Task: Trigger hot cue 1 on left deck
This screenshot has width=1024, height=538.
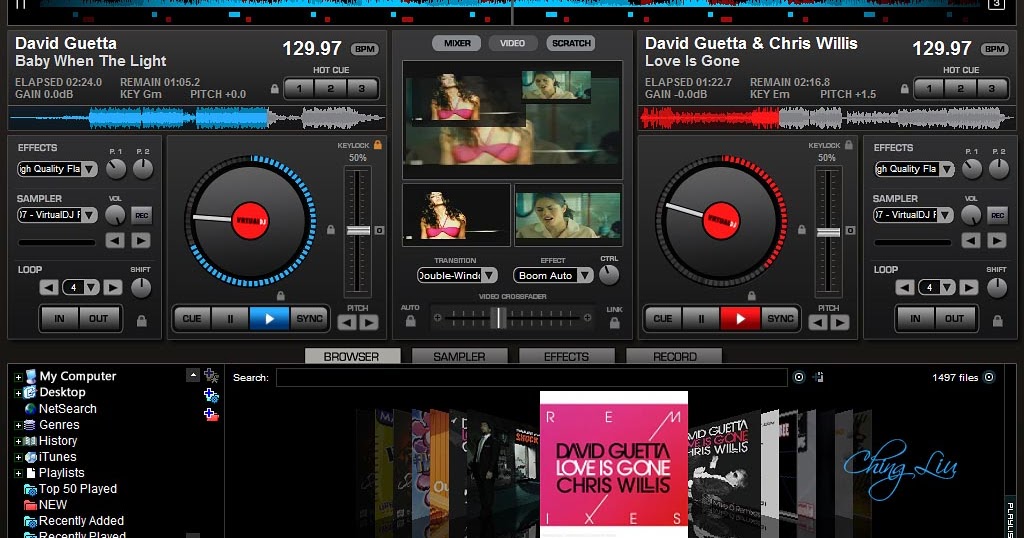Action: pyautogui.click(x=299, y=88)
